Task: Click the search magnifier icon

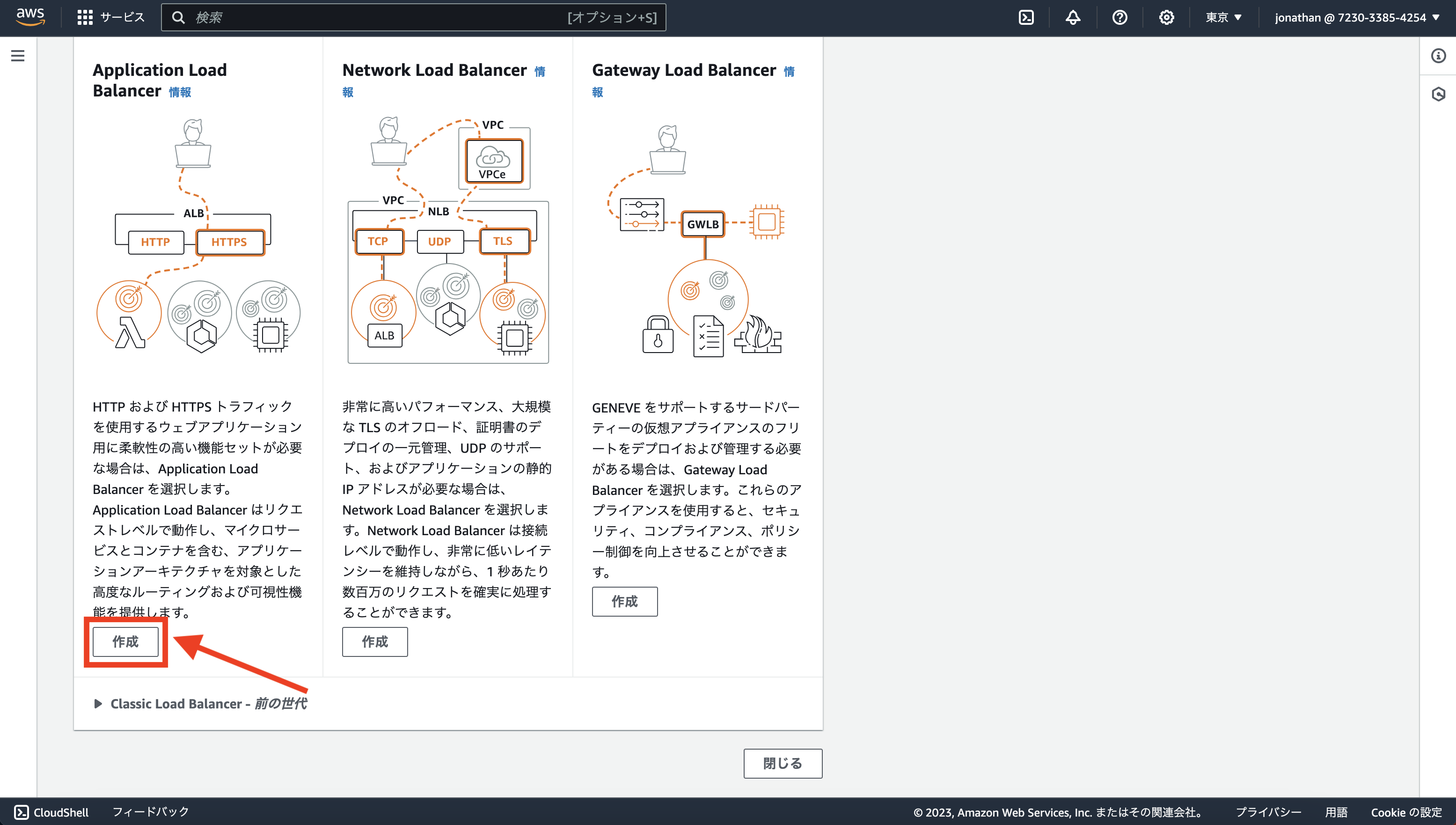Action: tap(180, 17)
